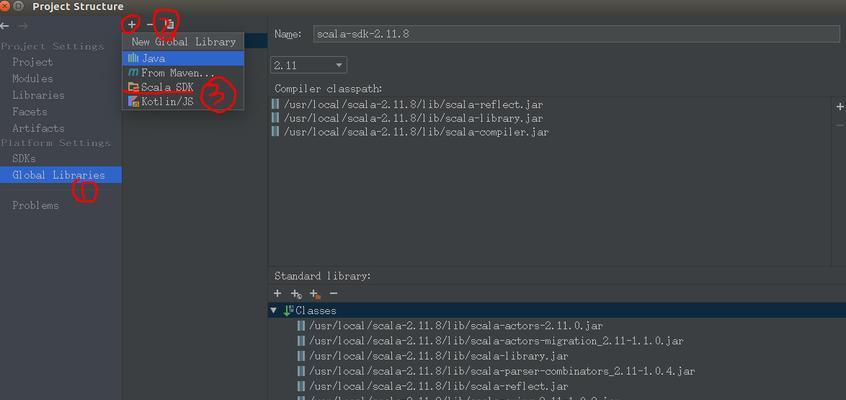
Task: Choose Java in New Global Library popup
Action: coord(183,58)
